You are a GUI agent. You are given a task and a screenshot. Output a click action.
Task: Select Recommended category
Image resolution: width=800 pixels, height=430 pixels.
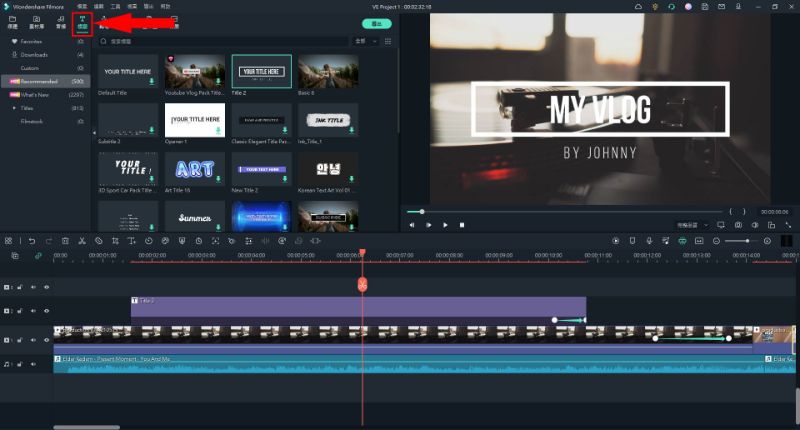[46, 81]
